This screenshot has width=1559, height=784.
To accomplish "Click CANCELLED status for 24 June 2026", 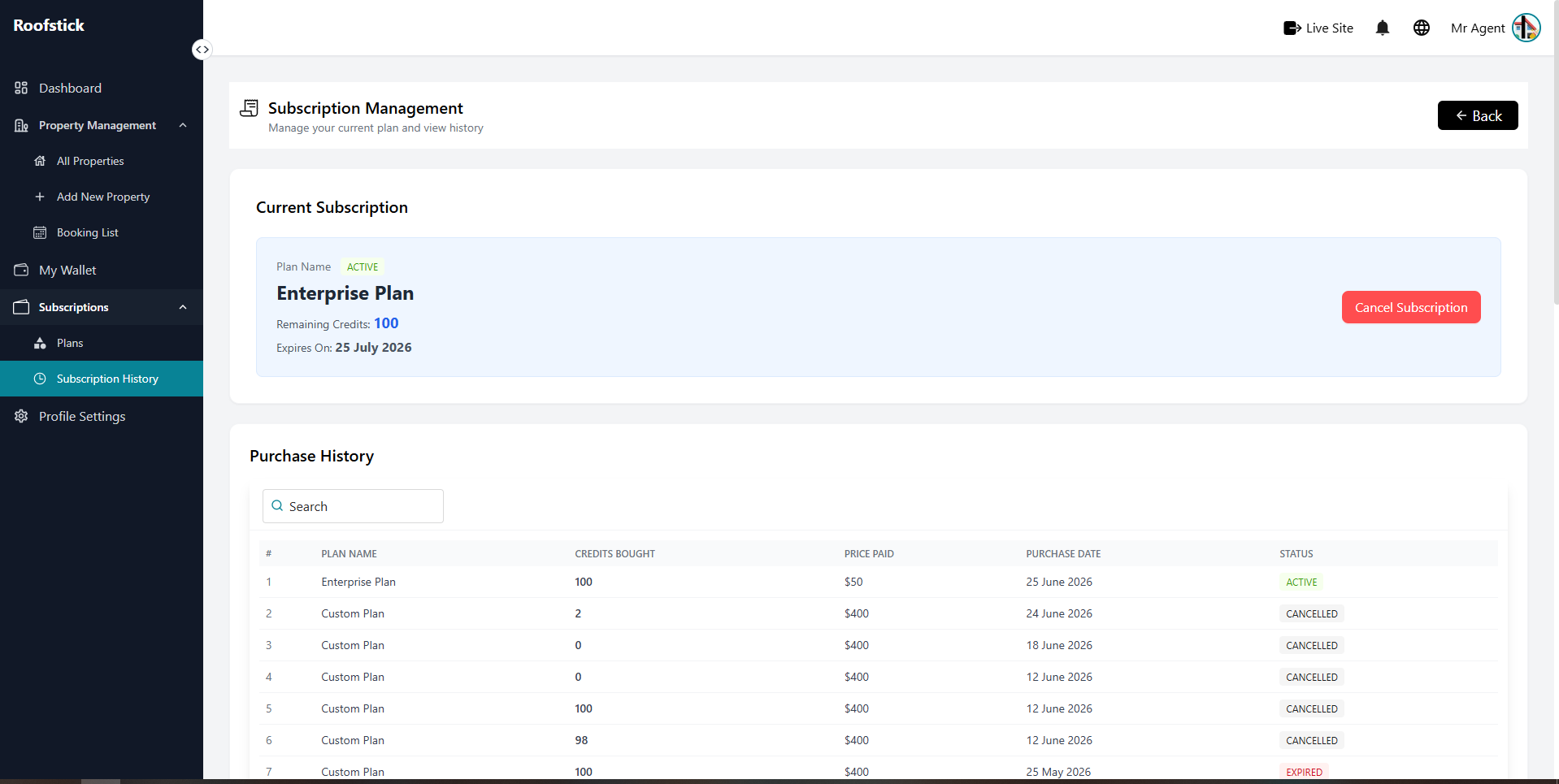I will click(x=1312, y=613).
